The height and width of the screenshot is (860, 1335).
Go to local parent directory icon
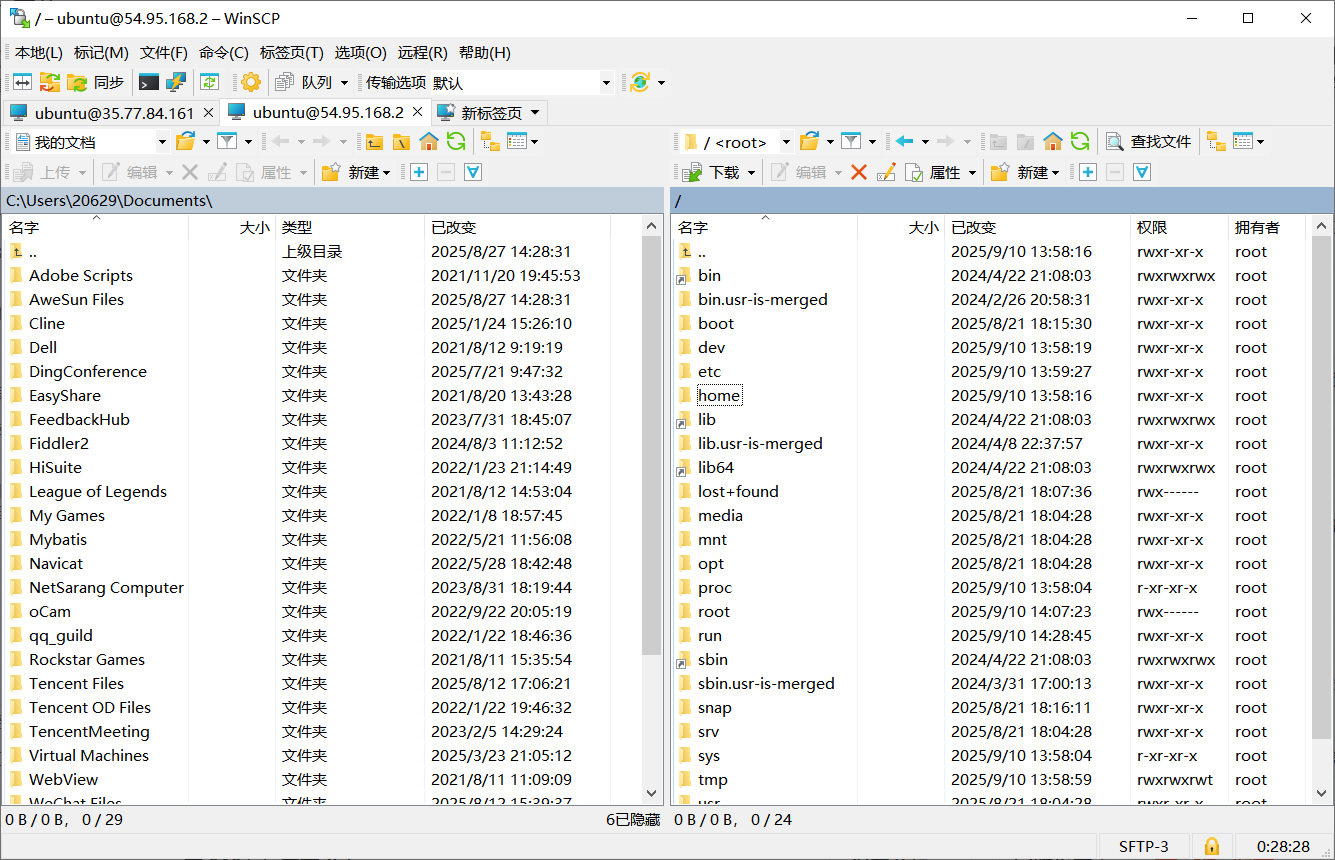pos(374,141)
